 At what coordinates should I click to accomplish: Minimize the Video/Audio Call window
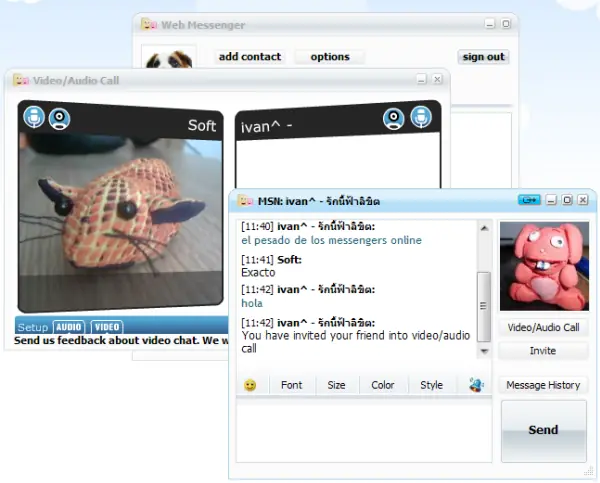coord(421,79)
